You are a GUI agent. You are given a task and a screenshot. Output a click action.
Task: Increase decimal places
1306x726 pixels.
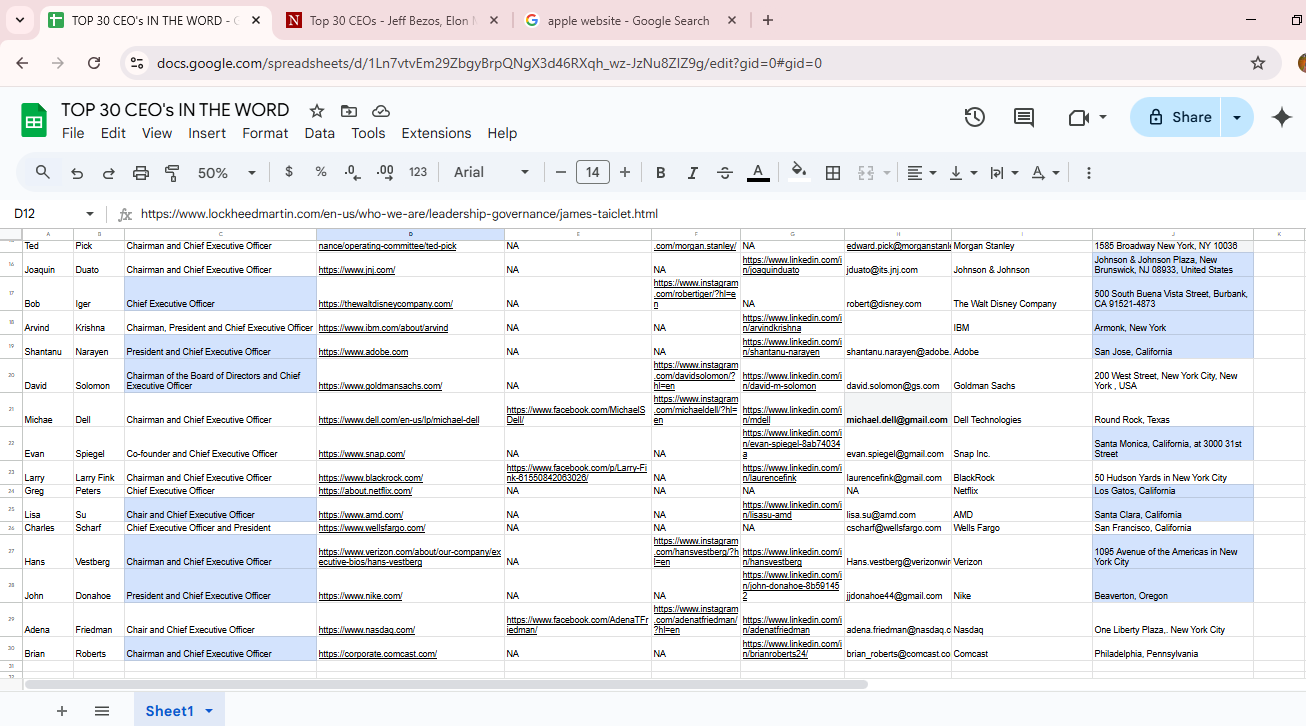(x=385, y=172)
